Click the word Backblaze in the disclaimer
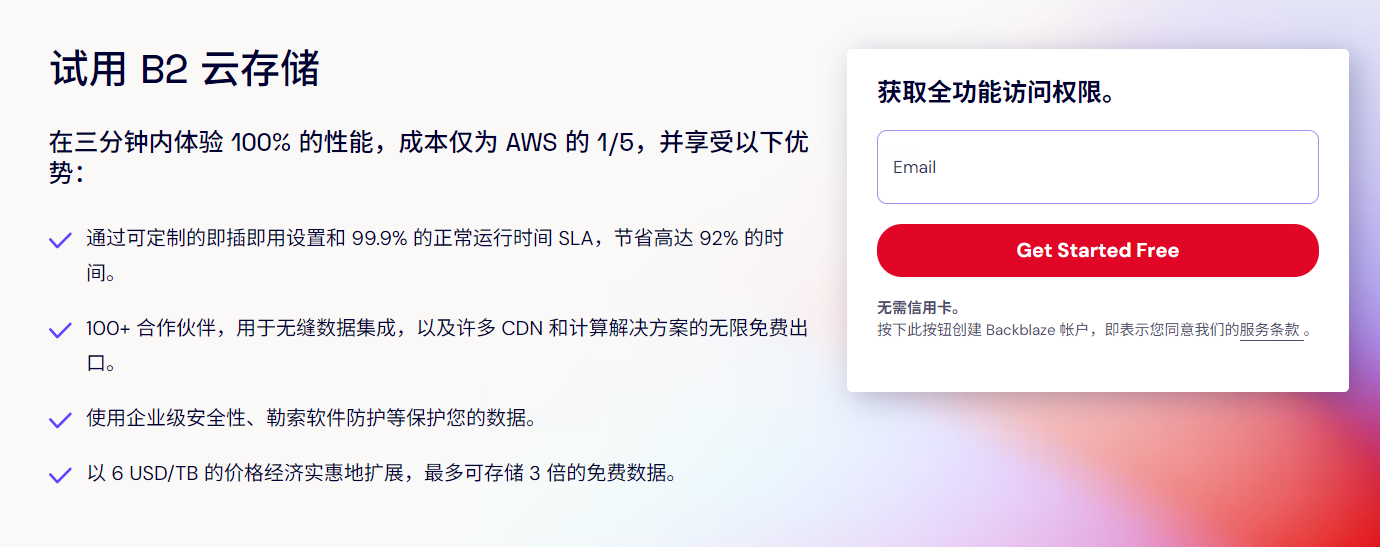Viewport: 1380px width, 547px height. (x=1020, y=329)
